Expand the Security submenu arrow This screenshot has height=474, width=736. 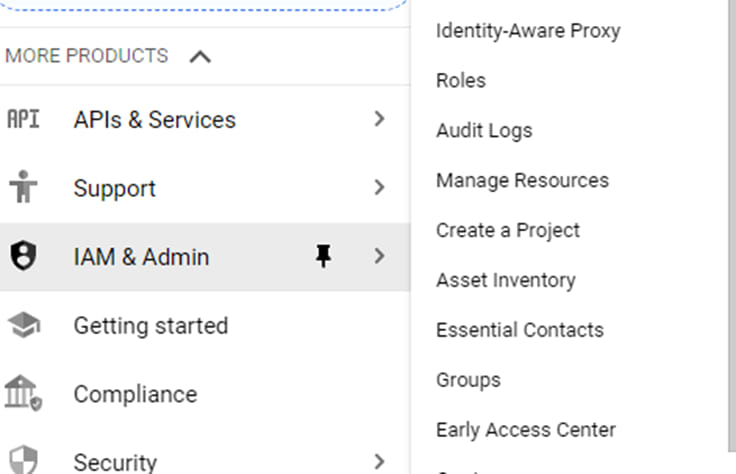tap(379, 462)
